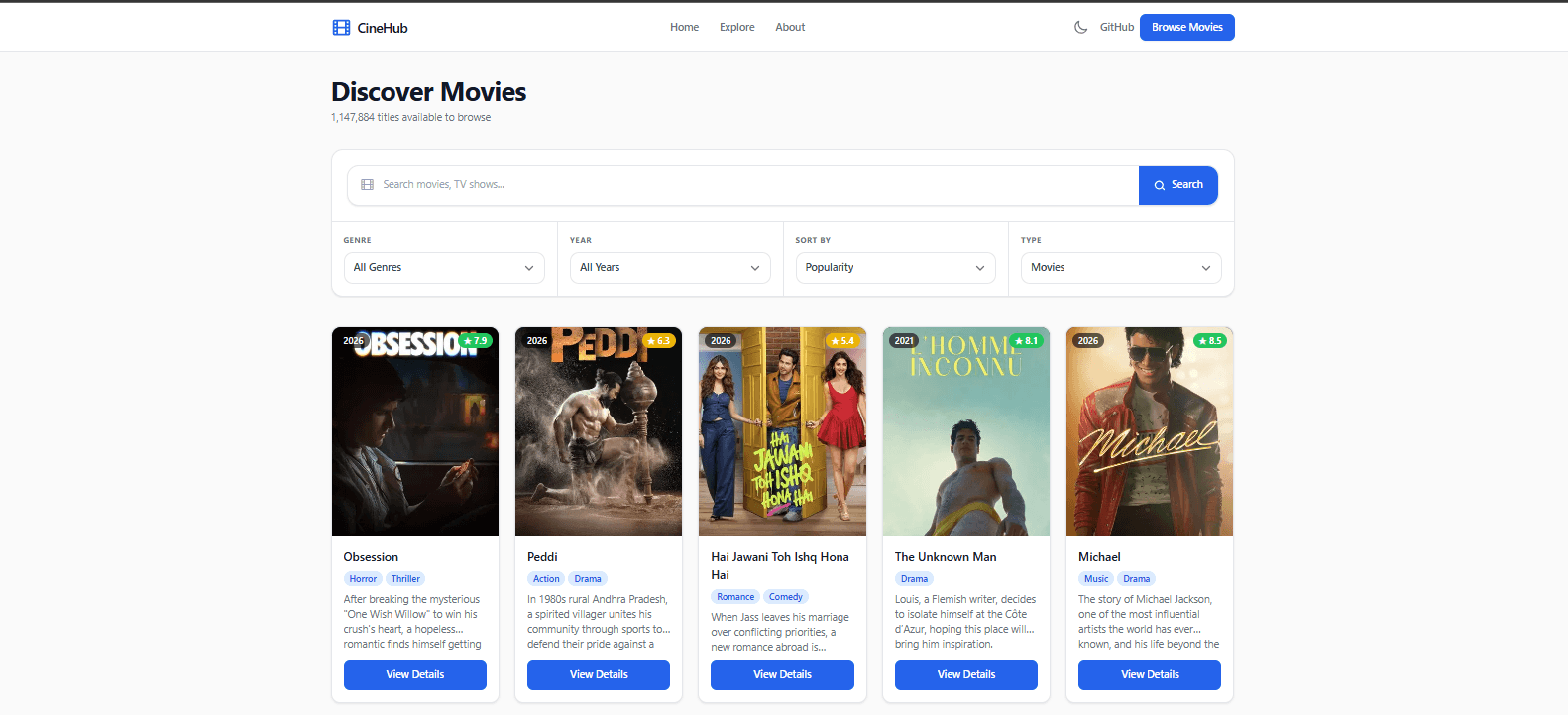Click the blue Search button
This screenshot has height=715, width=1568.
[1178, 185]
